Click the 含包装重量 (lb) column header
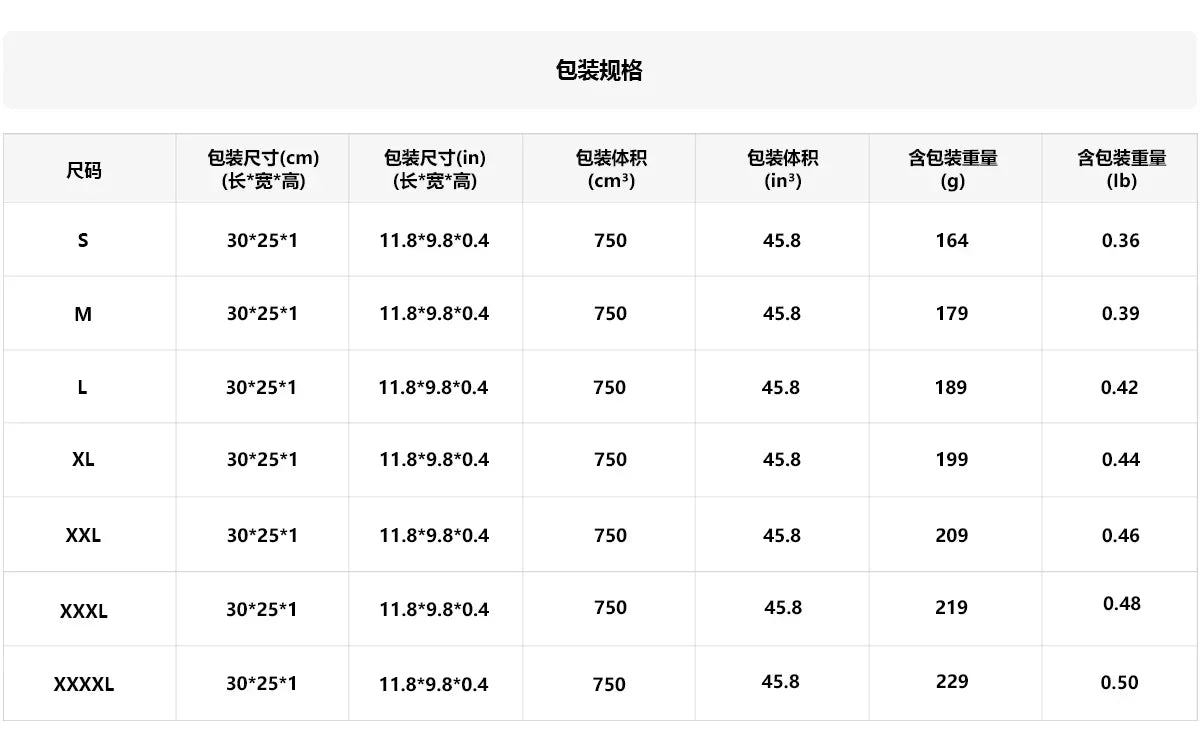This screenshot has height=750, width=1200. click(x=1121, y=169)
